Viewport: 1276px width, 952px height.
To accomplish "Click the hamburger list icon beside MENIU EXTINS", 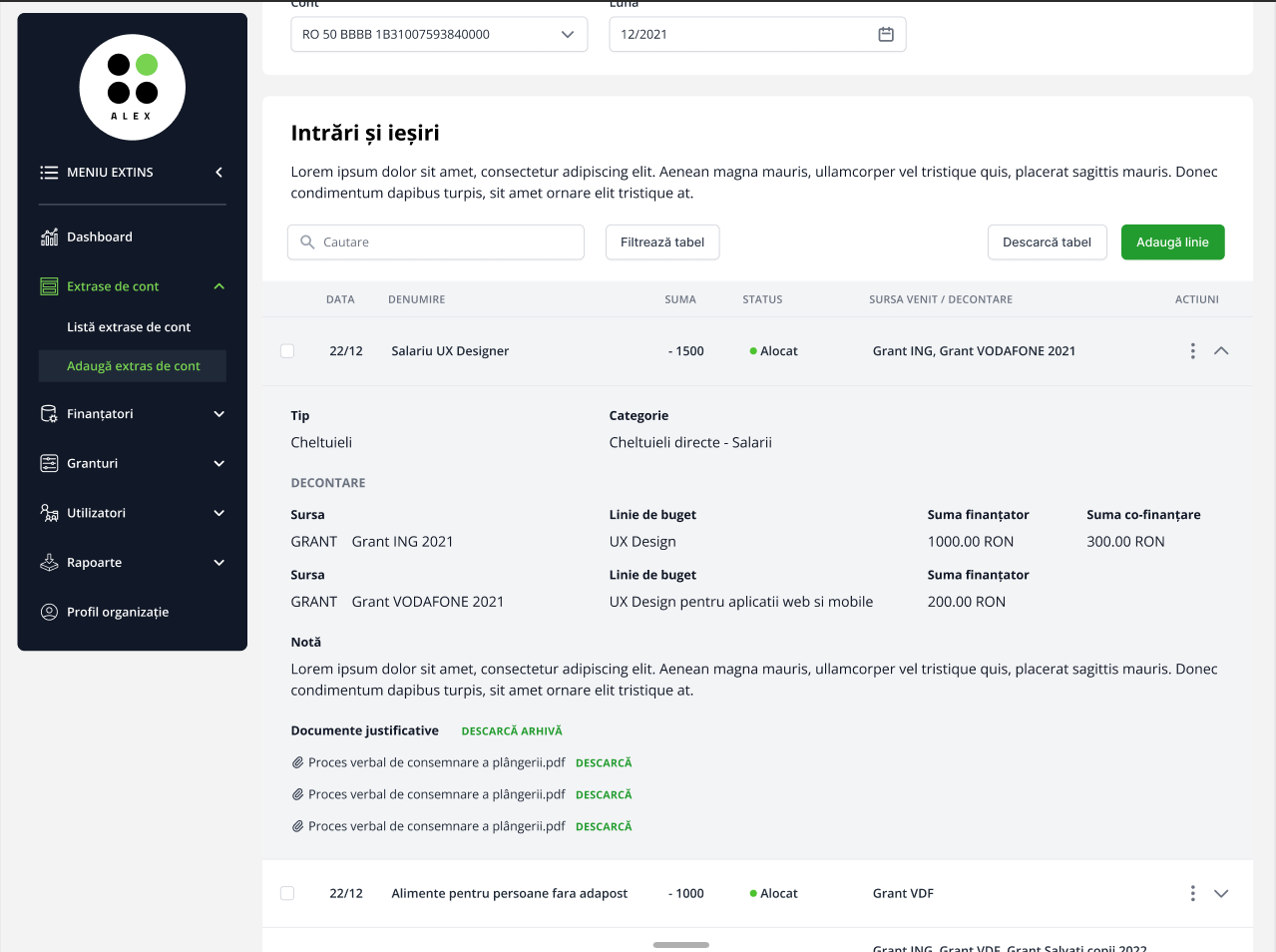I will [x=49, y=173].
